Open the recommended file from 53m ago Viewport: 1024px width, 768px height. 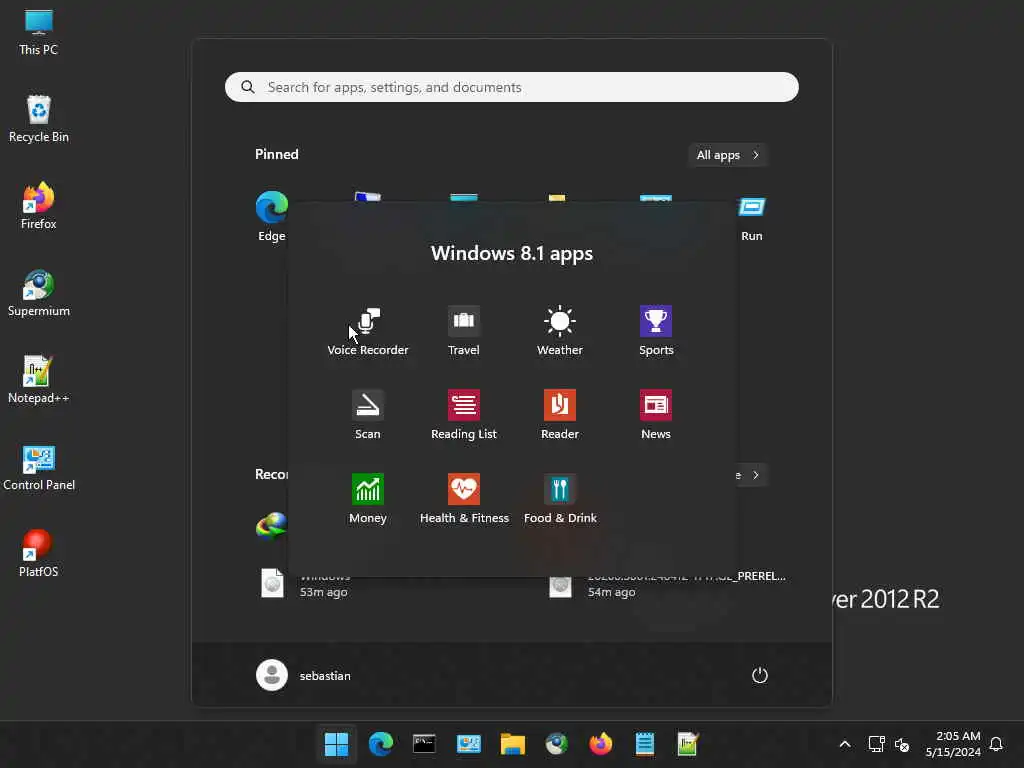click(x=305, y=584)
